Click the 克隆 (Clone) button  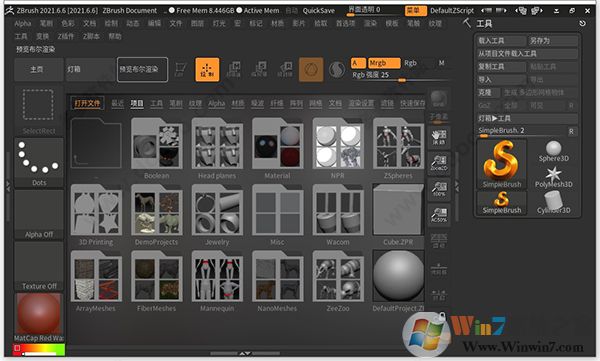pyautogui.click(x=488, y=92)
